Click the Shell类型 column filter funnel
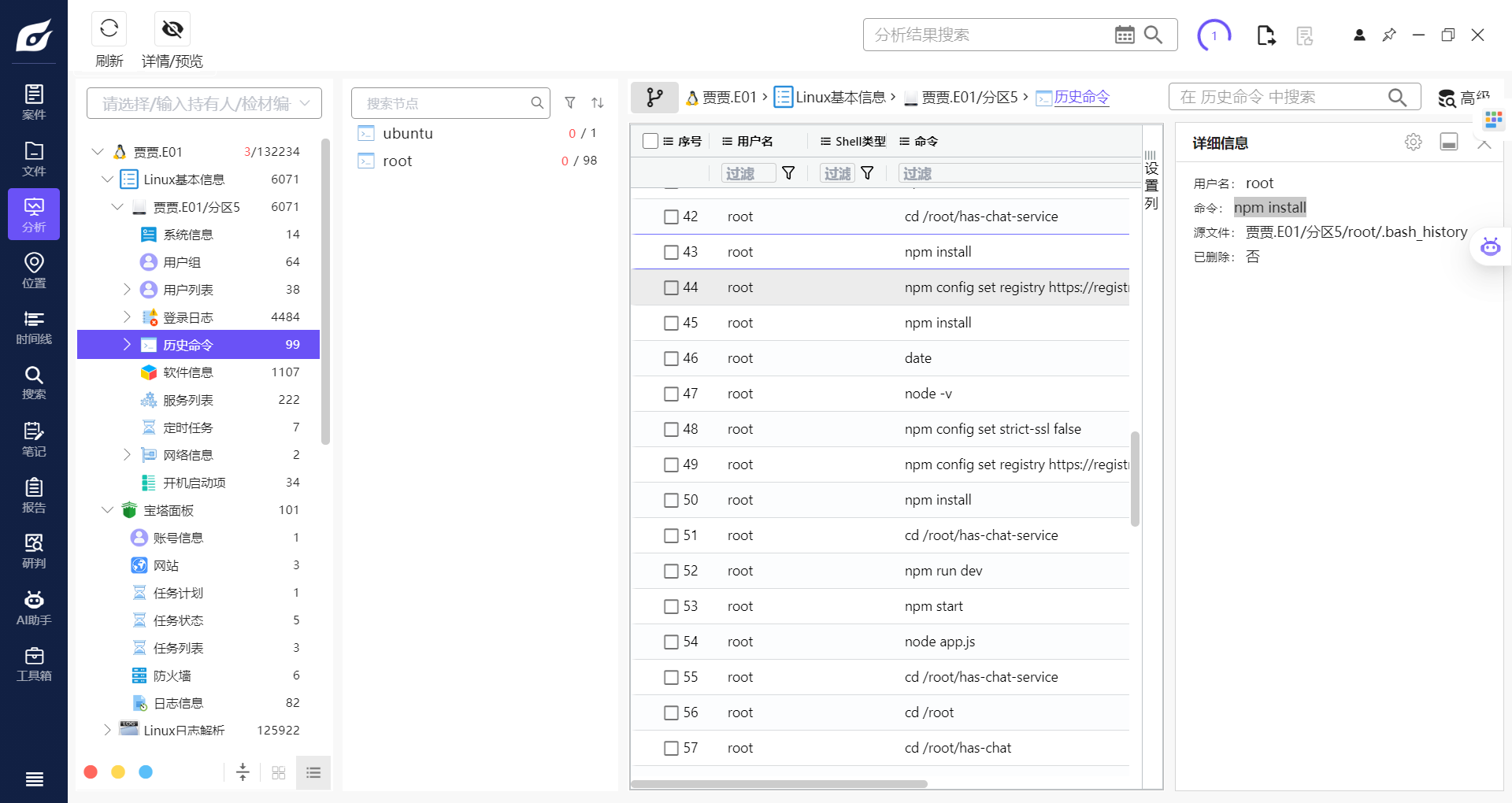This screenshot has width=1512, height=803. pos(867,173)
